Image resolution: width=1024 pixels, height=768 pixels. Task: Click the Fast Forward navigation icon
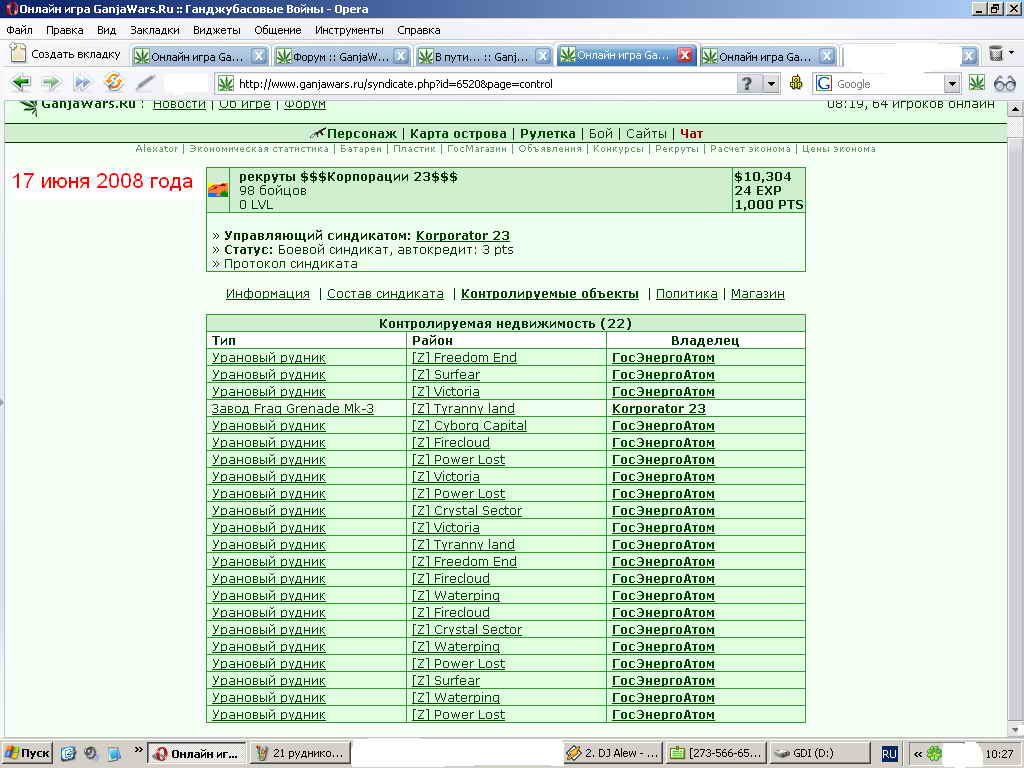click(x=83, y=83)
